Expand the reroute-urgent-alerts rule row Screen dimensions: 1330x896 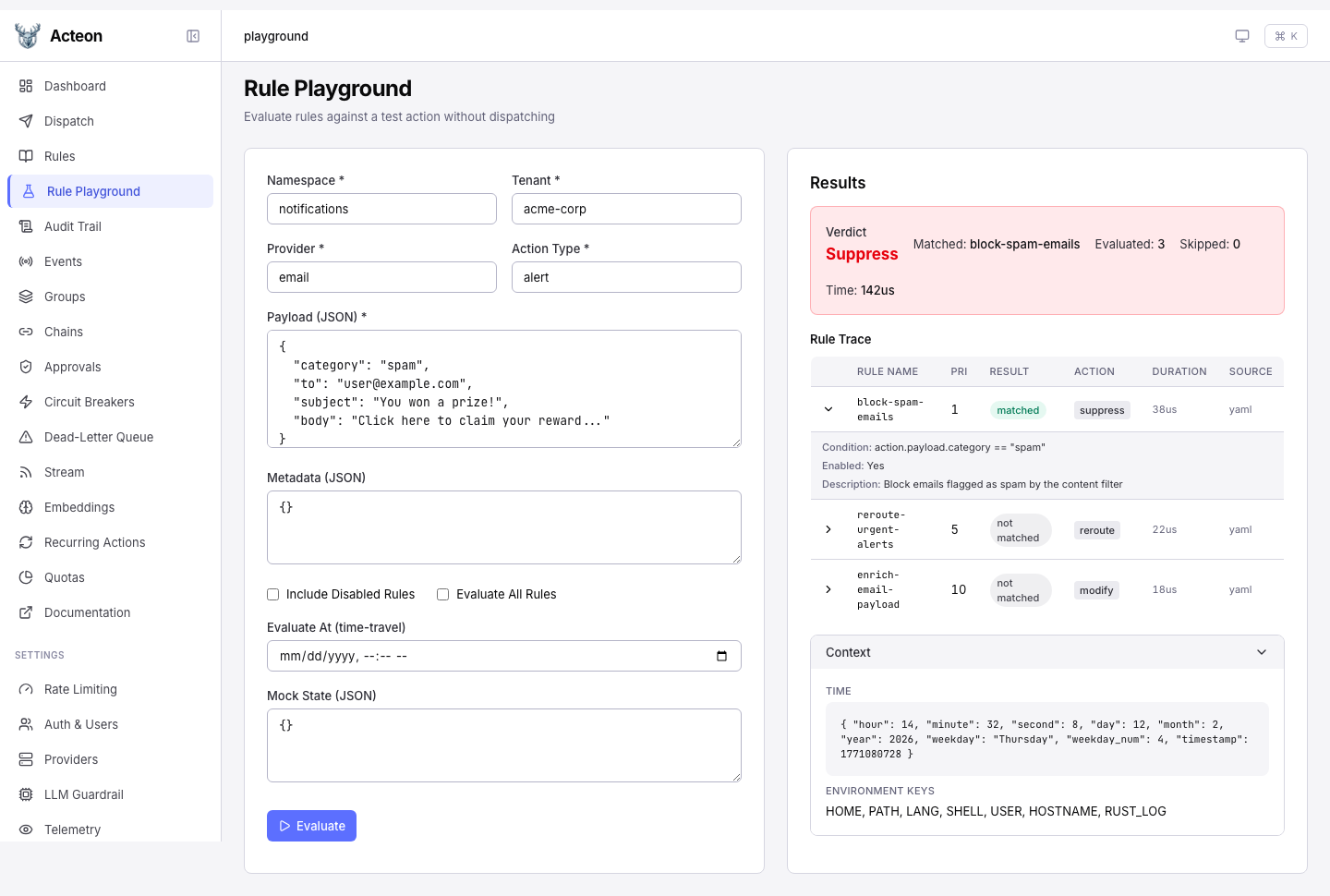[x=828, y=529]
